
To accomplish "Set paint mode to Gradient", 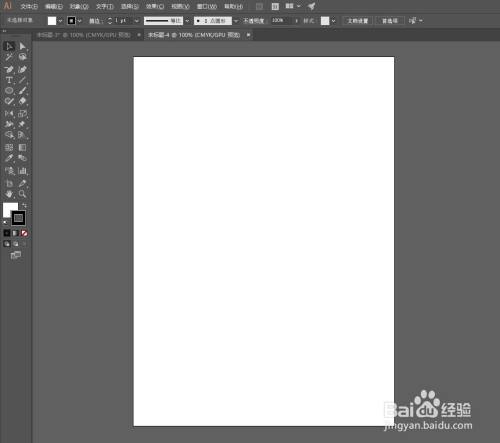I will click(x=15, y=233).
